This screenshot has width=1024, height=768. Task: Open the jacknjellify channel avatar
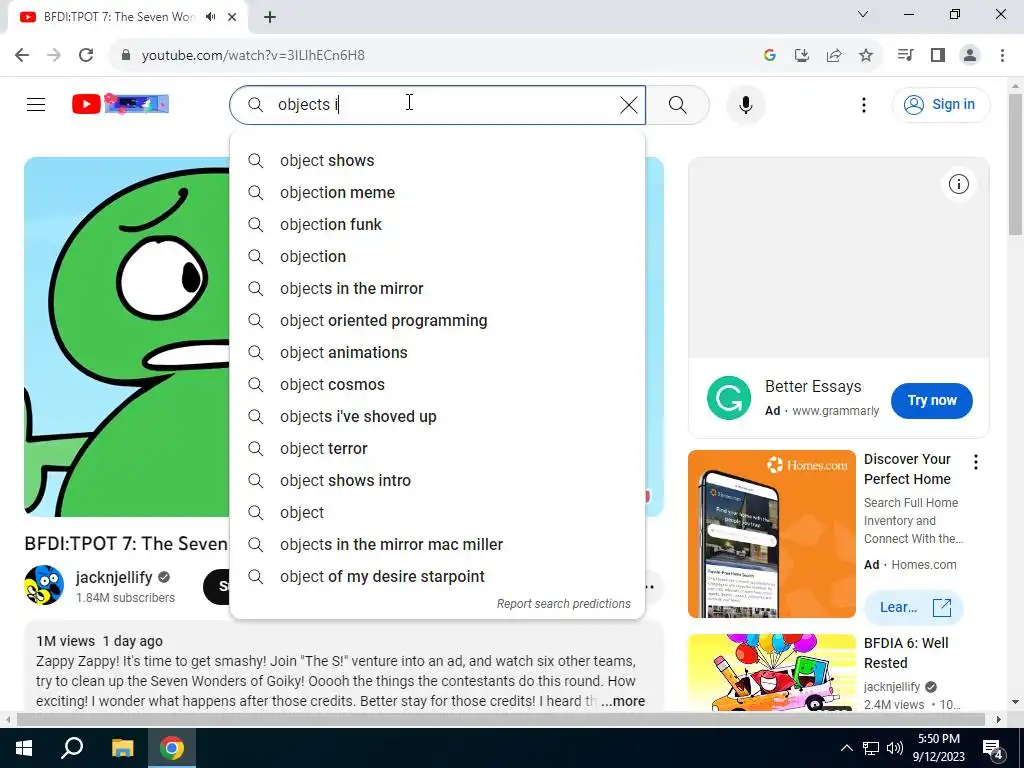[x=44, y=585]
